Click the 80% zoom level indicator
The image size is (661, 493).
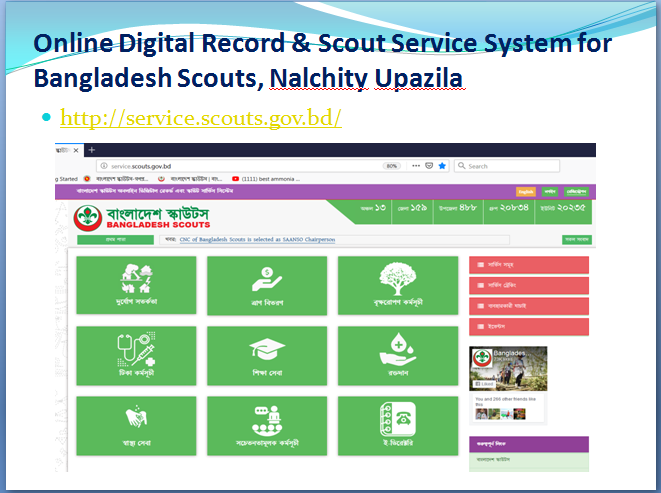tap(392, 165)
